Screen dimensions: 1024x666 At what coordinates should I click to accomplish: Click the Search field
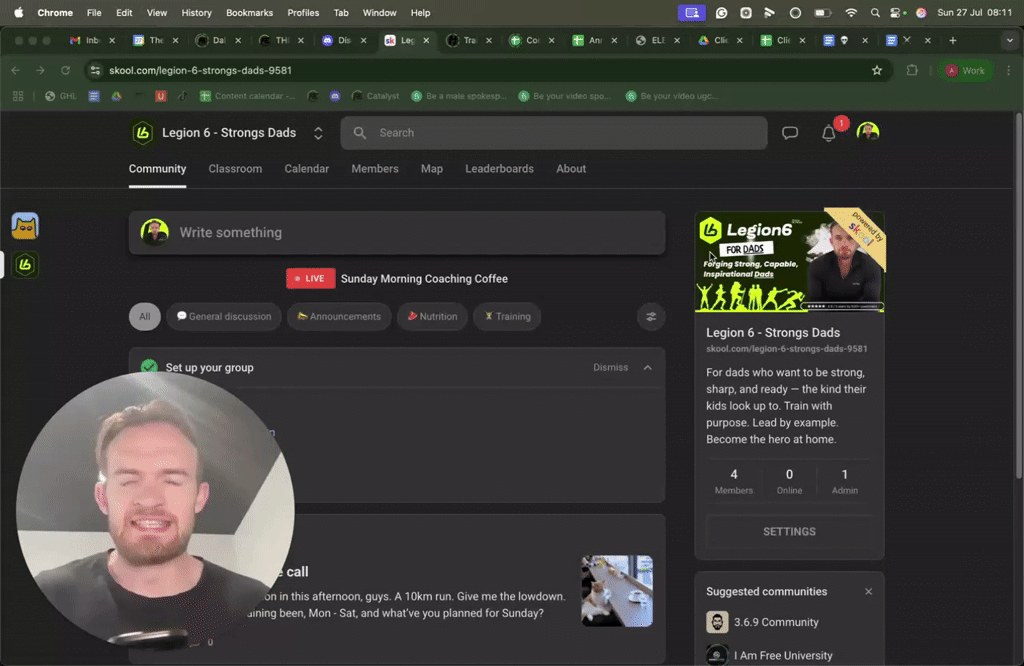tap(554, 133)
